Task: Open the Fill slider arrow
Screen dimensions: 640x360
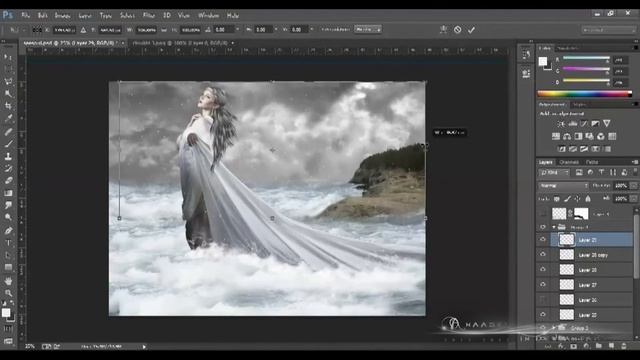Action: [x=633, y=199]
